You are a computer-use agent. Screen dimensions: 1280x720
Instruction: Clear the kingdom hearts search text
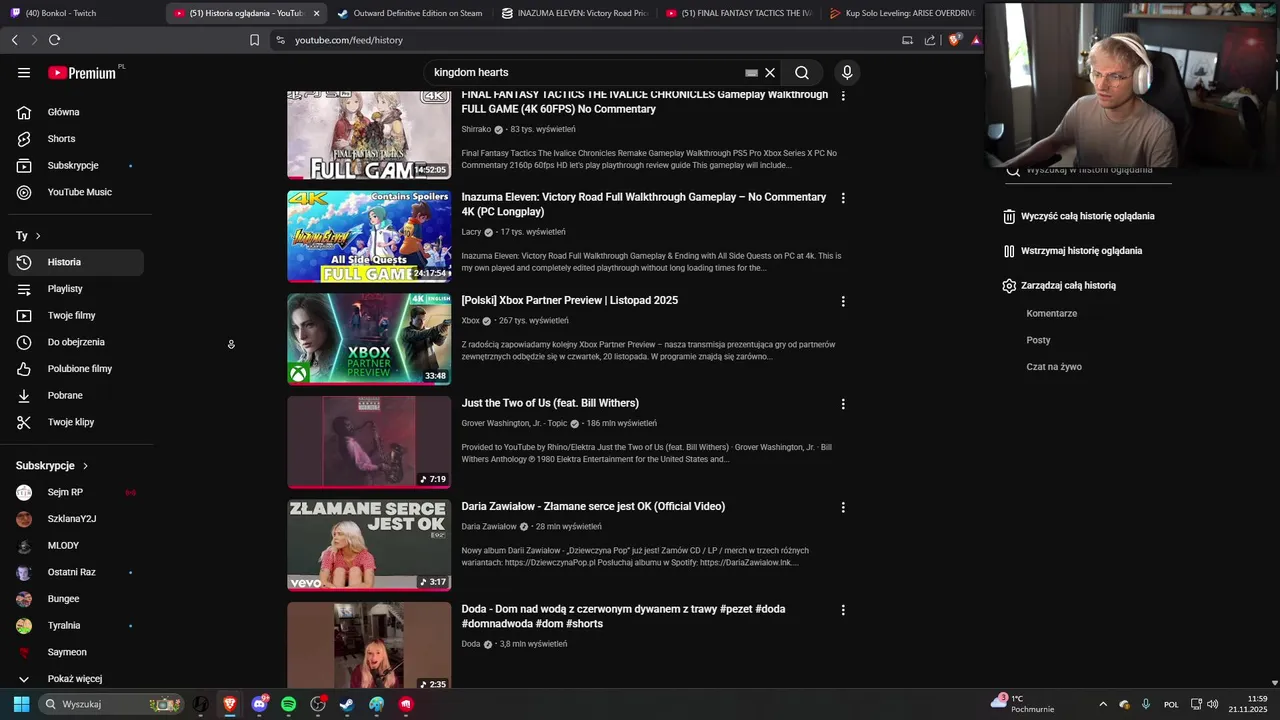[770, 72]
